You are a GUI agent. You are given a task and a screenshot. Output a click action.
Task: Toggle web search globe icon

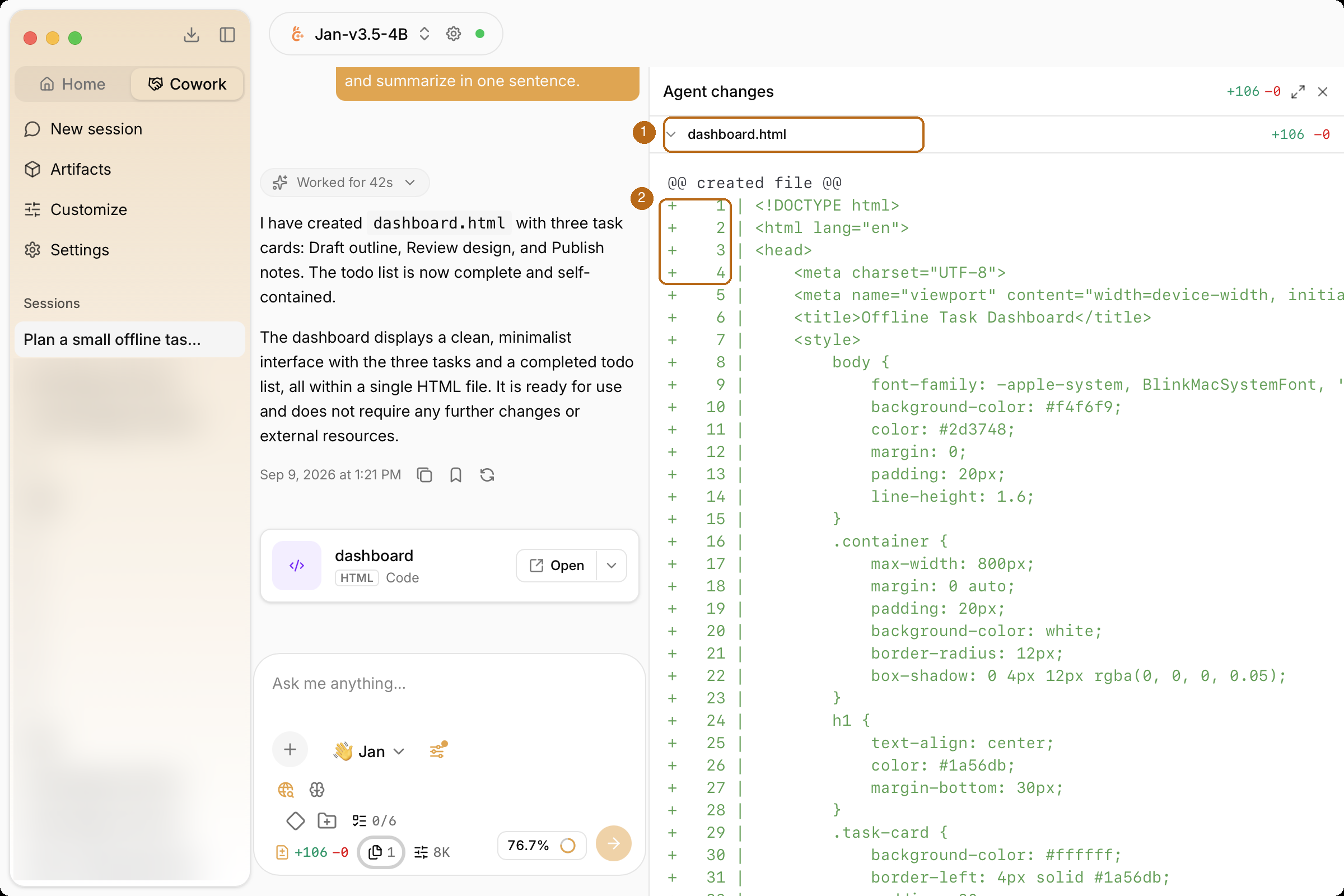286,790
